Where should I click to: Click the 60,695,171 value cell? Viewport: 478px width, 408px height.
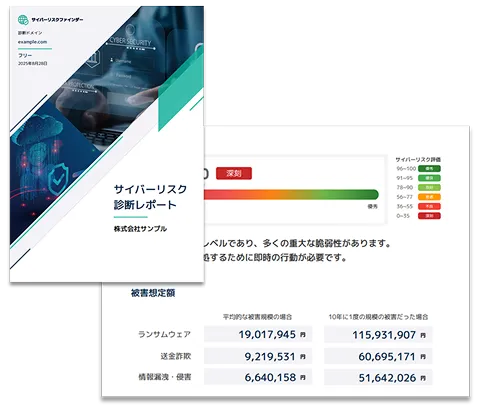click(378, 356)
